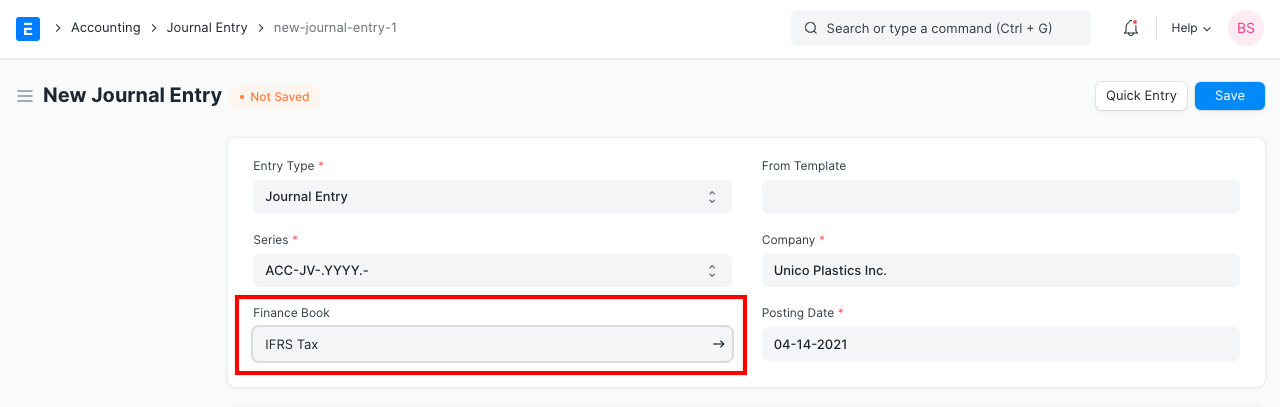Expand the Help dropdown menu
This screenshot has height=407, width=1280.
1190,28
